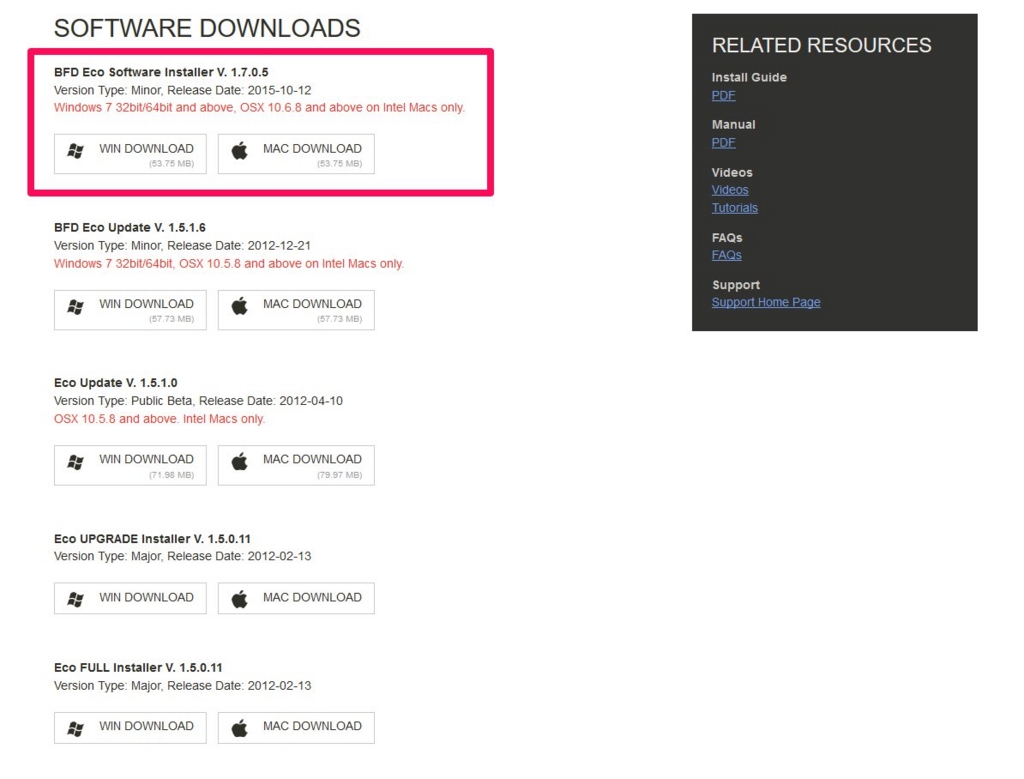Click Apple logo icon for Eco Update 1.5.1.0

click(x=240, y=462)
